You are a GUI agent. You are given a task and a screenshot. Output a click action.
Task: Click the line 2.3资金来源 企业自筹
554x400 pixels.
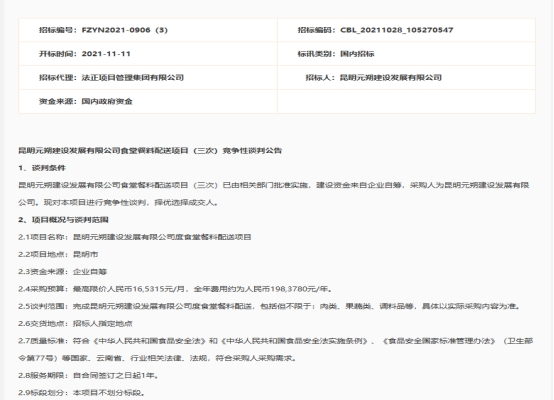pyautogui.click(x=63, y=272)
